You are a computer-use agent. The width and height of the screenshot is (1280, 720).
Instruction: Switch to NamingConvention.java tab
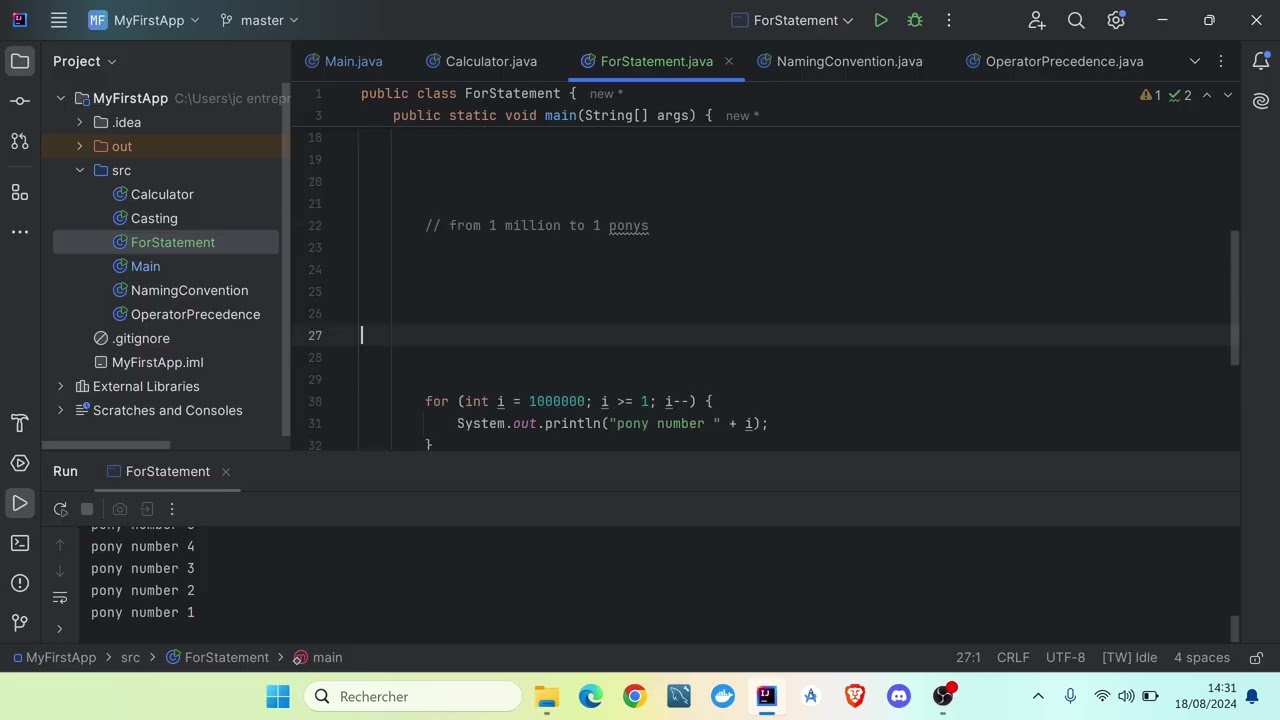coord(840,61)
